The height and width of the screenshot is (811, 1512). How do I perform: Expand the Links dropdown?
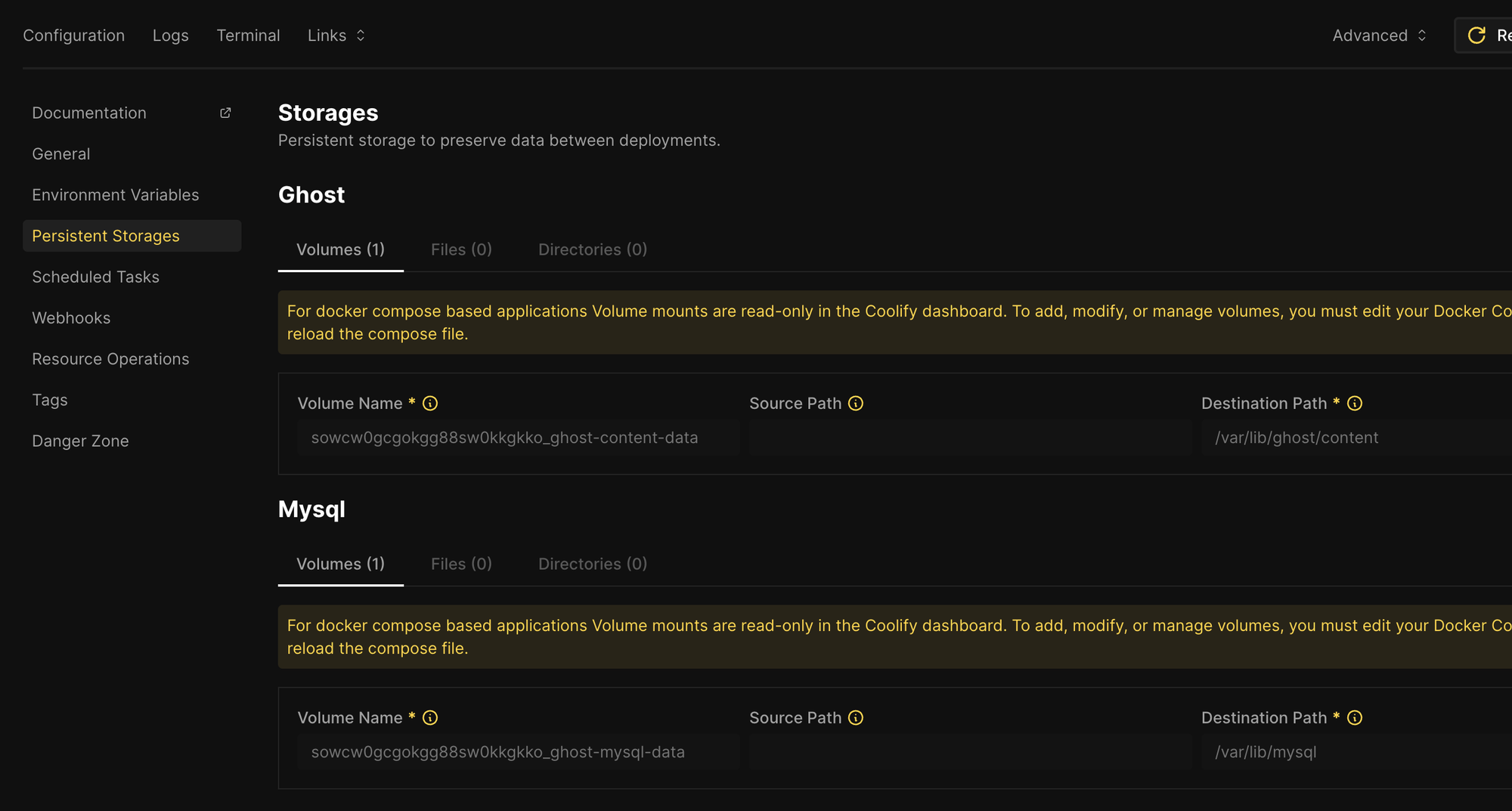pyautogui.click(x=336, y=36)
